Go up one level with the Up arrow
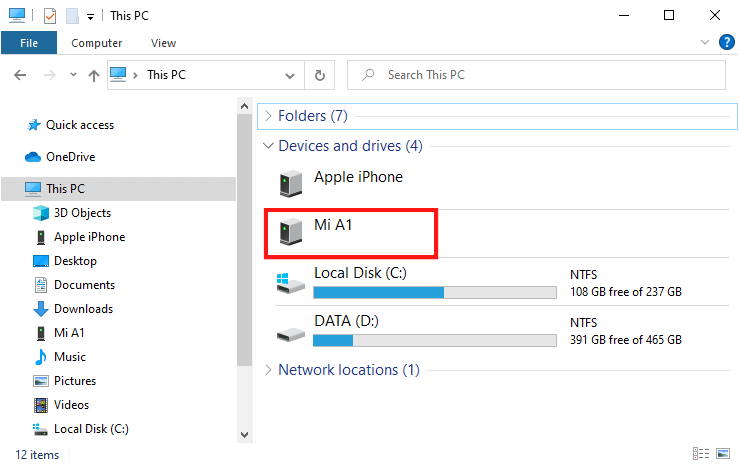The image size is (739, 467). point(94,75)
